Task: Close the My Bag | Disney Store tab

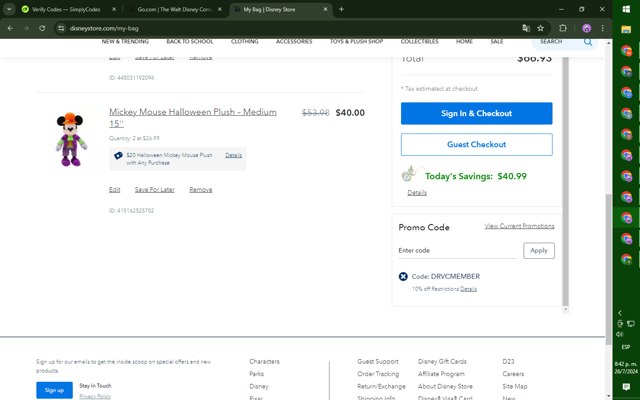Action: click(325, 9)
